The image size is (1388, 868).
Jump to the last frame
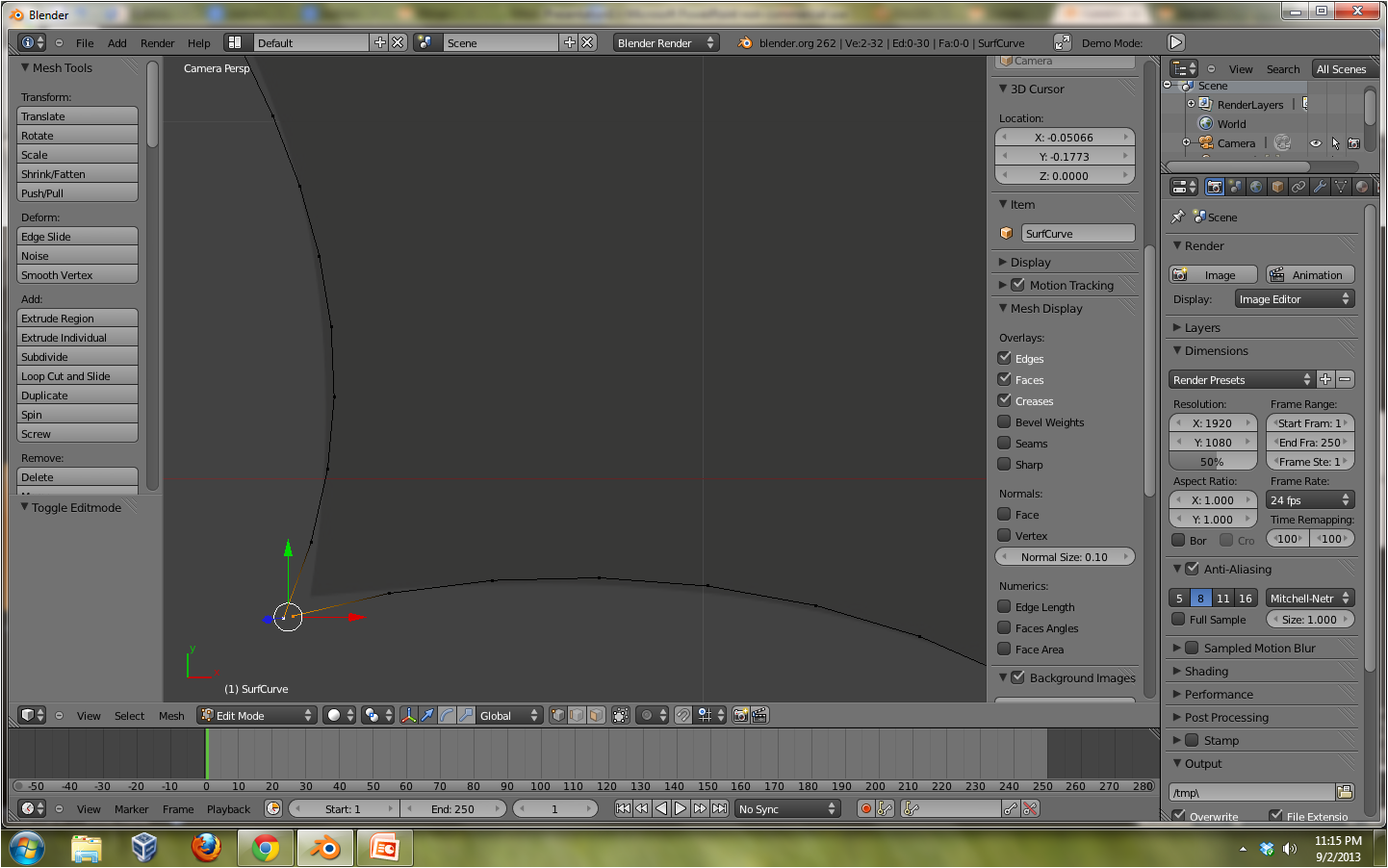coord(719,809)
